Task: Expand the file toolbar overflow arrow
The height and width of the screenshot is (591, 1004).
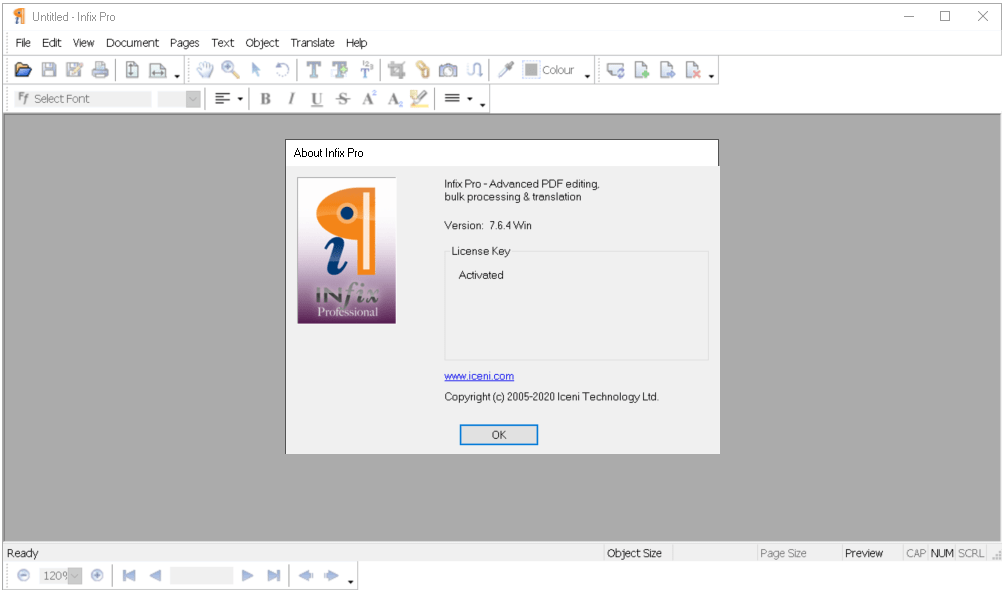Action: [x=177, y=76]
